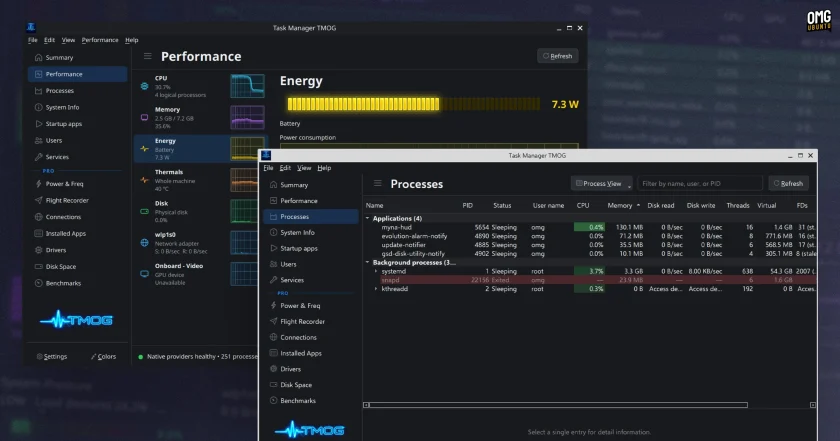Image resolution: width=840 pixels, height=441 pixels.
Task: Sort processes by the PID column header
Action: coord(468,205)
